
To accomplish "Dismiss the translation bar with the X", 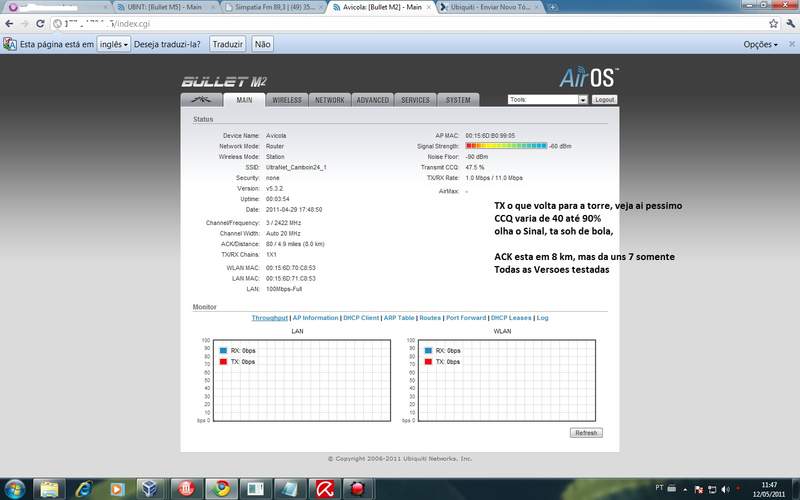I will 792,44.
